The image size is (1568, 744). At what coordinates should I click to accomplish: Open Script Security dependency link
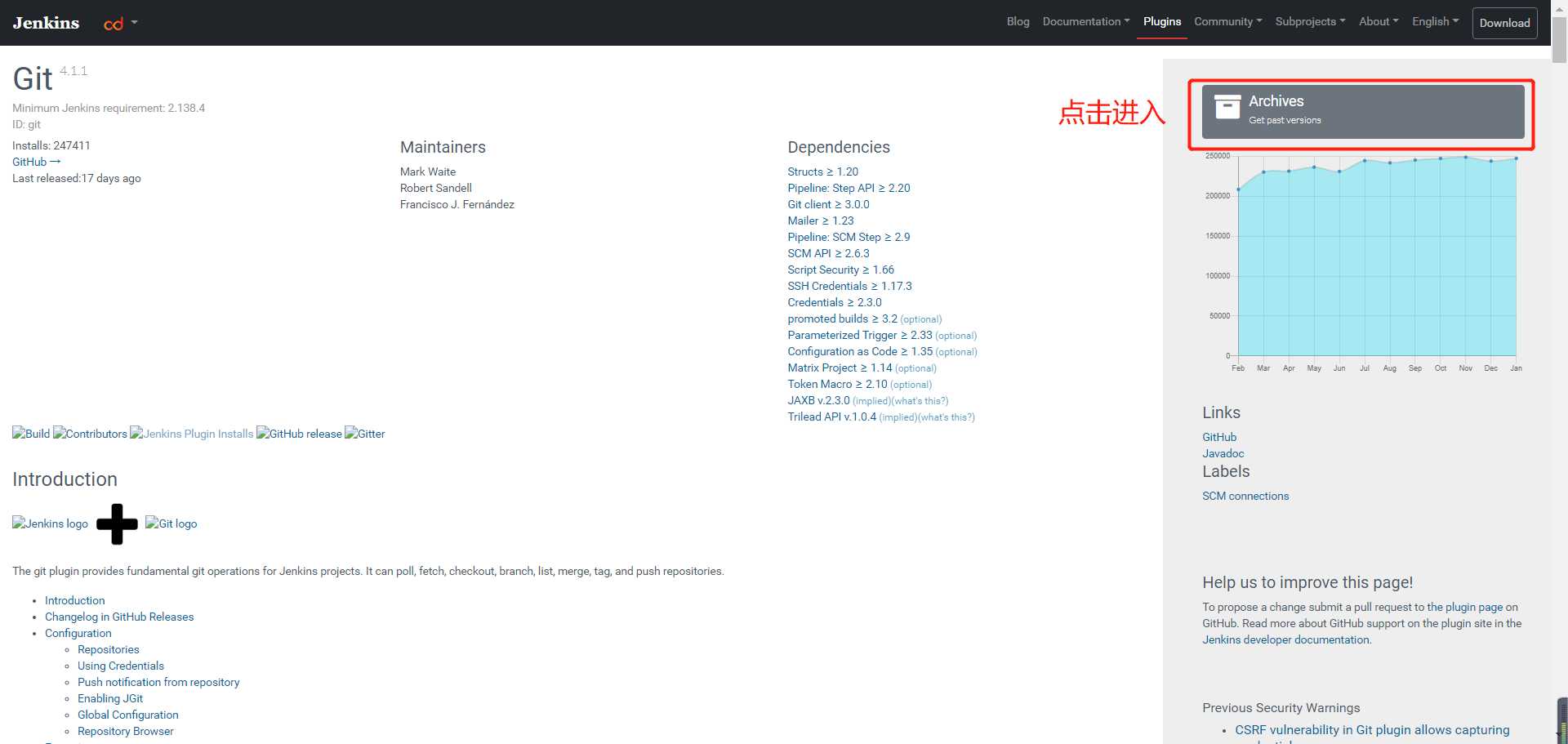tap(840, 270)
